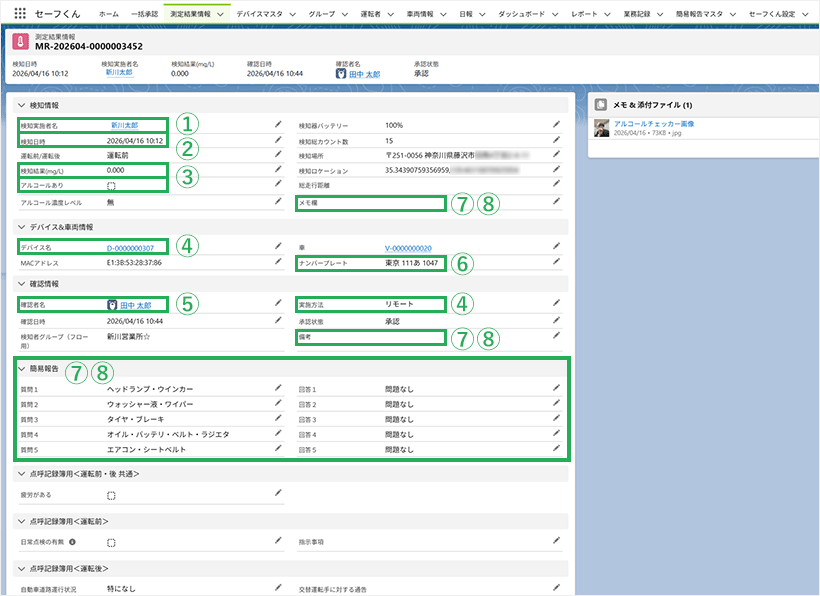The image size is (820, 596).
Task: Collapse 点呼記録簿用<運転前・後 共通> section
Action: point(21,474)
